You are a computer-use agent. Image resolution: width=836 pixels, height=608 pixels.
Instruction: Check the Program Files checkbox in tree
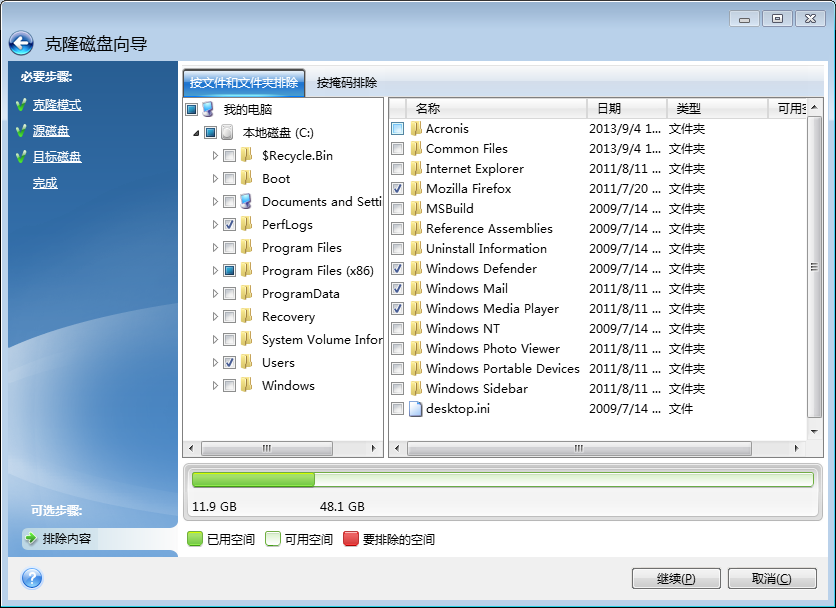(x=229, y=247)
